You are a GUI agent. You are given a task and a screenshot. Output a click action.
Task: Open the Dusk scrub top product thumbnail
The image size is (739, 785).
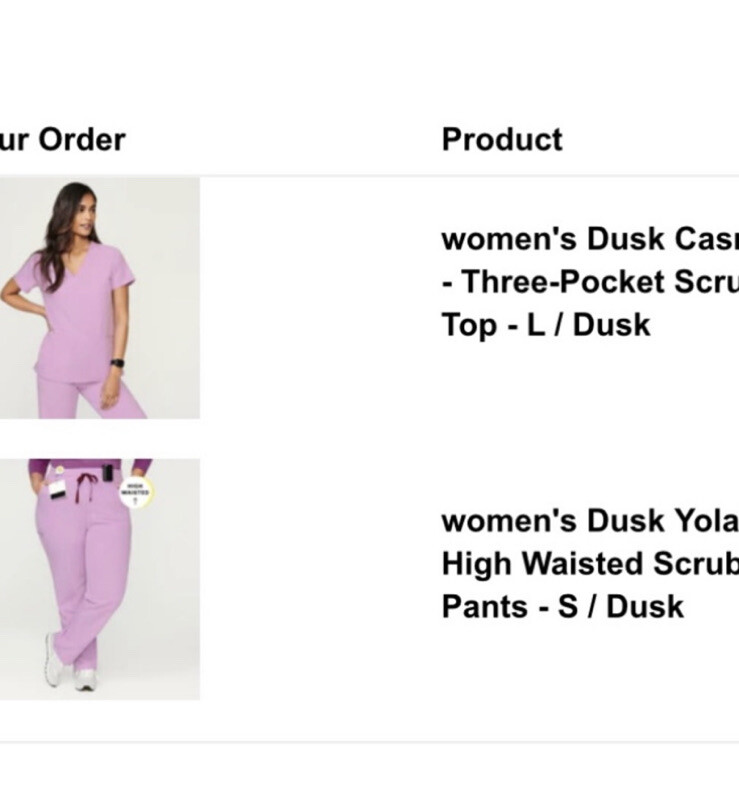(98, 298)
